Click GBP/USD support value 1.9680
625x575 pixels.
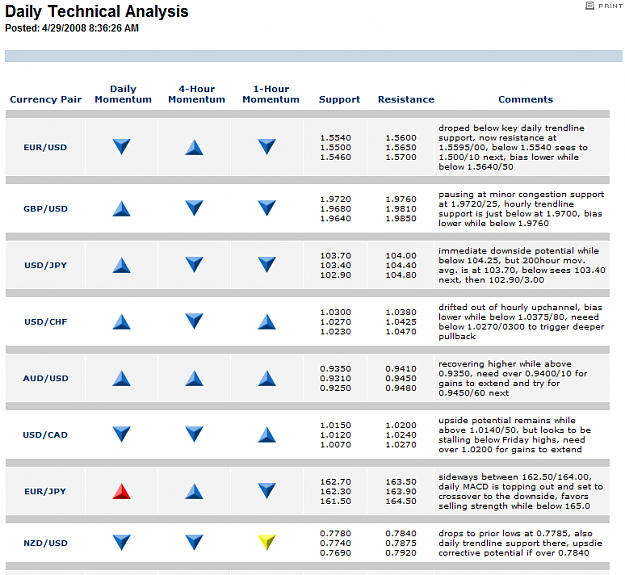point(336,209)
